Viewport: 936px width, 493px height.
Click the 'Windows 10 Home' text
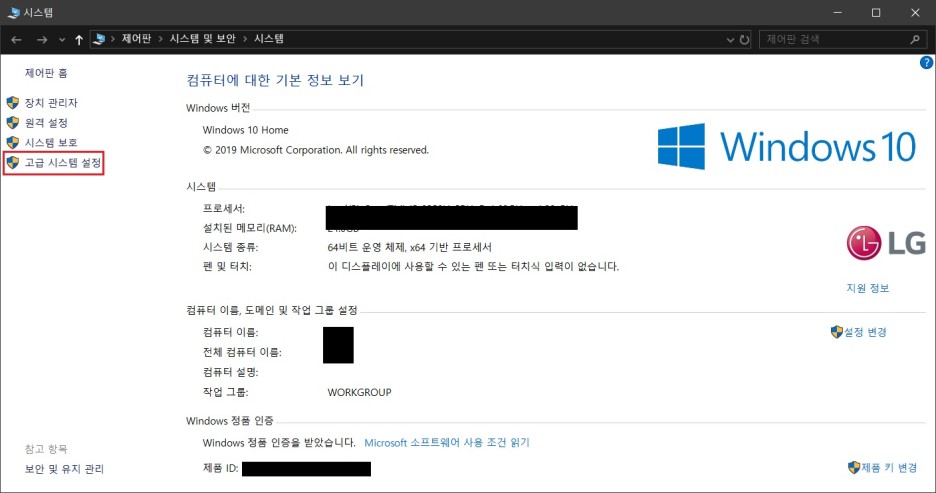245,130
